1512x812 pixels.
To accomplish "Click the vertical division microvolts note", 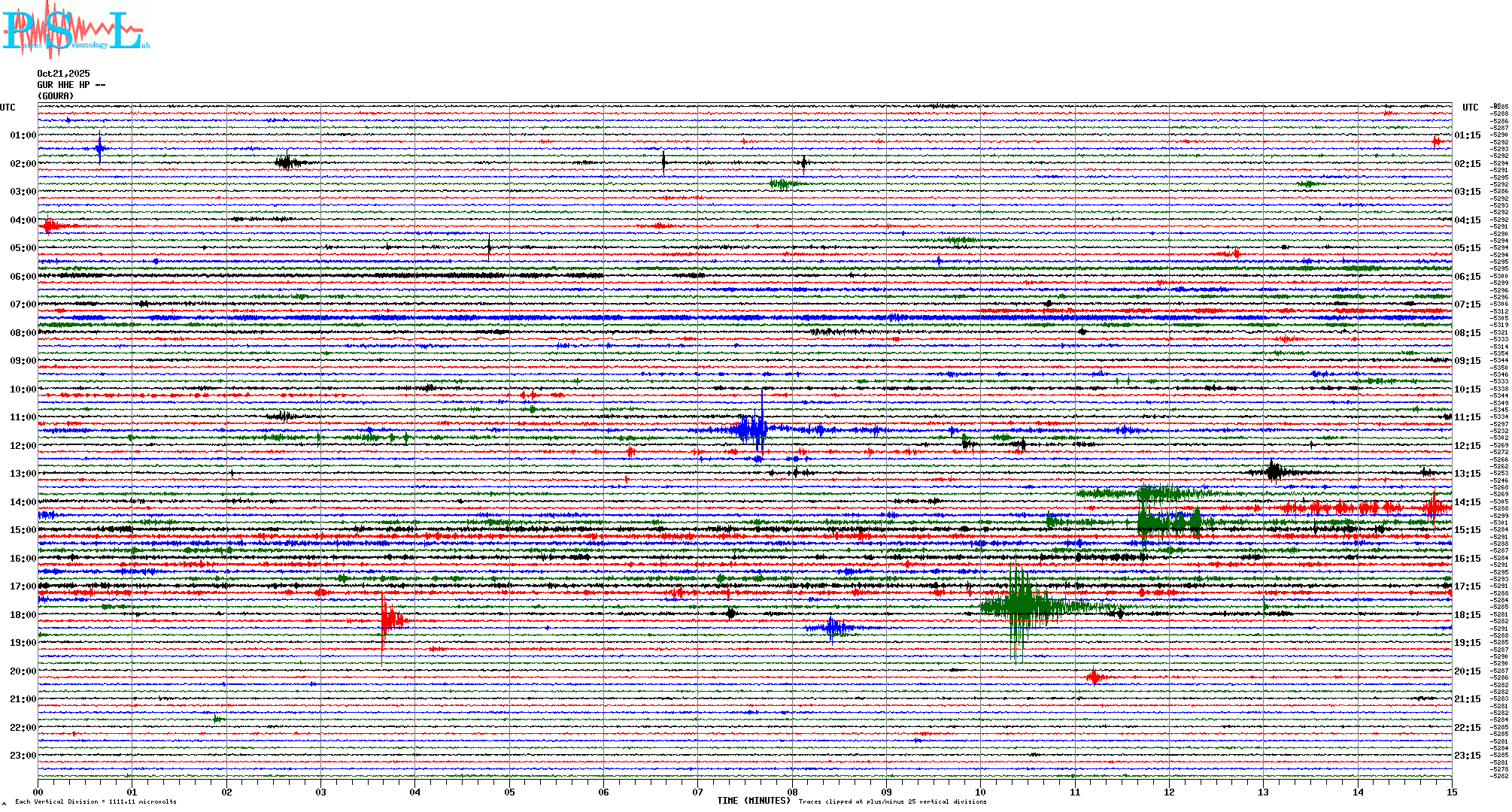I will click(x=96, y=802).
